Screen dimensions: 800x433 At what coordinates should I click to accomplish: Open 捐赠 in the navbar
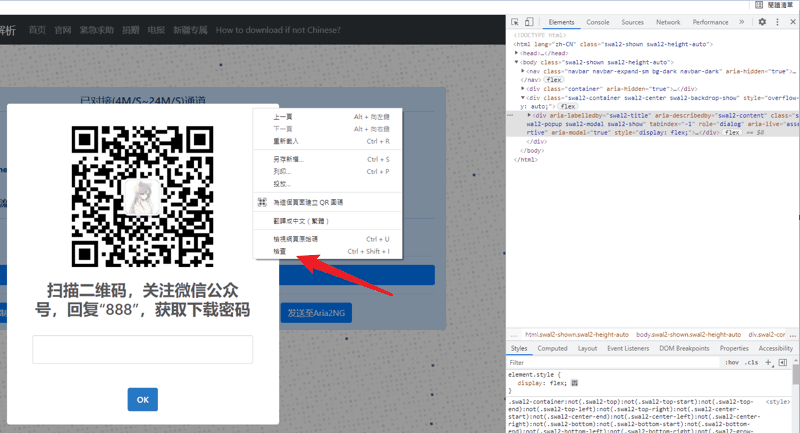[x=131, y=30]
